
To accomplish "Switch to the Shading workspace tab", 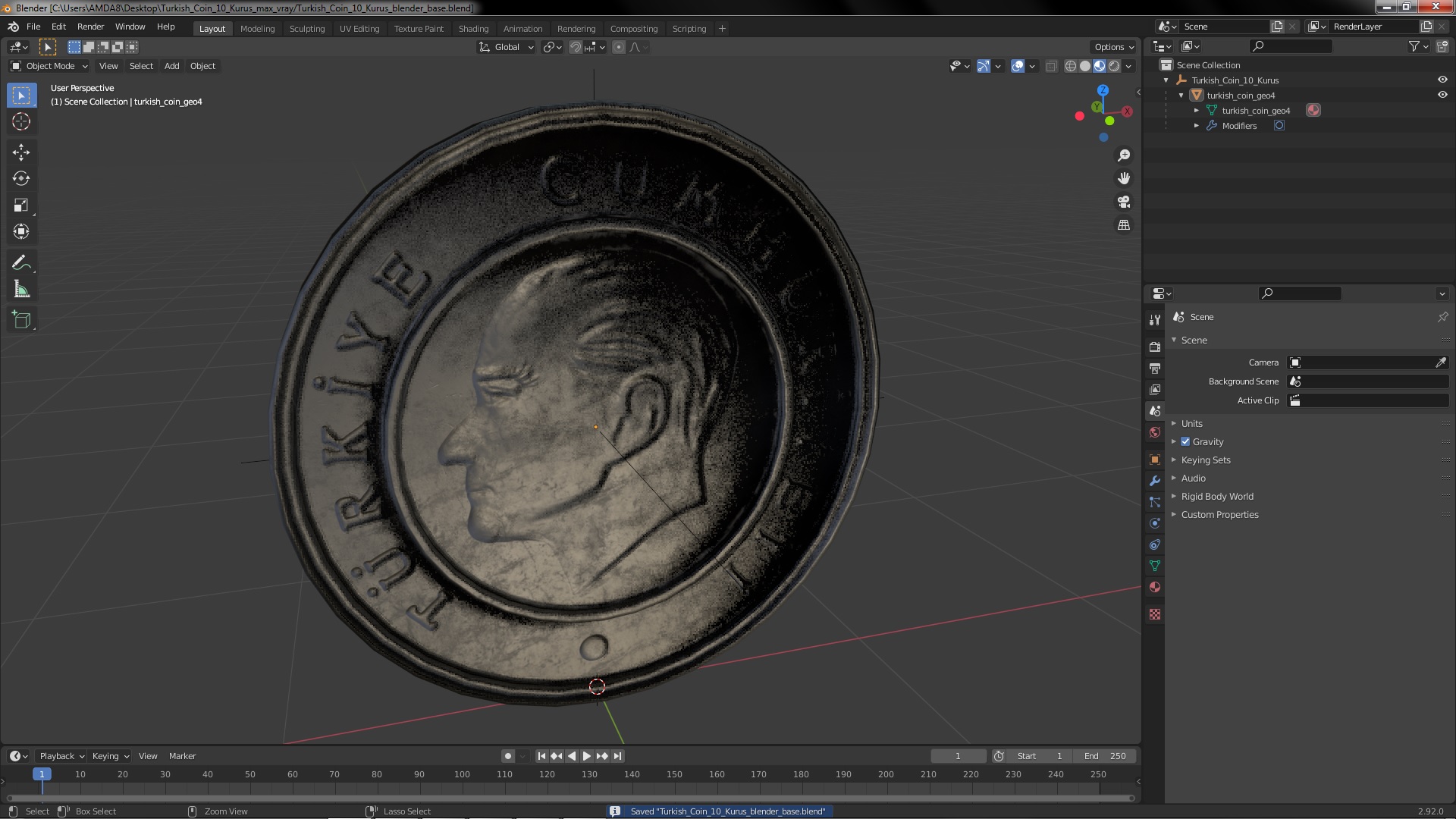I will point(473,29).
